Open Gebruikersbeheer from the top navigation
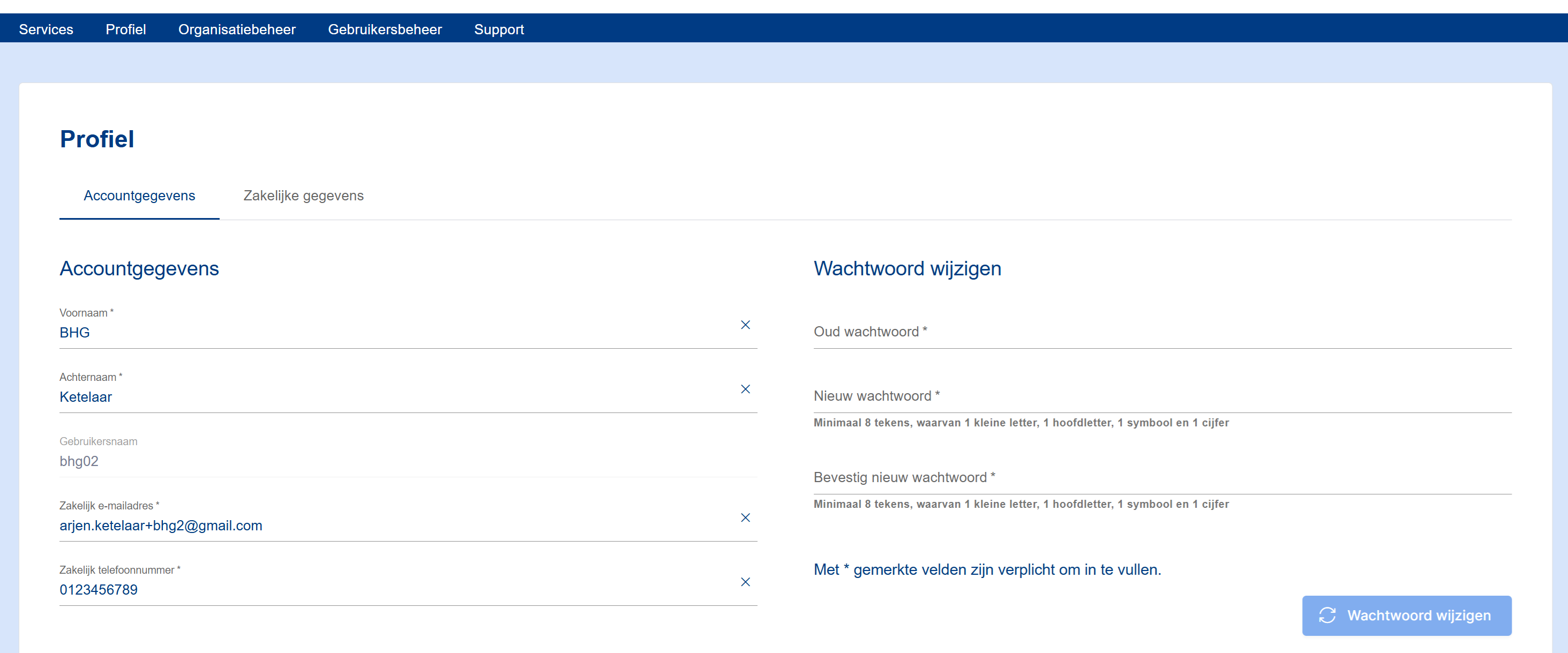The height and width of the screenshot is (653, 1568). [x=385, y=29]
